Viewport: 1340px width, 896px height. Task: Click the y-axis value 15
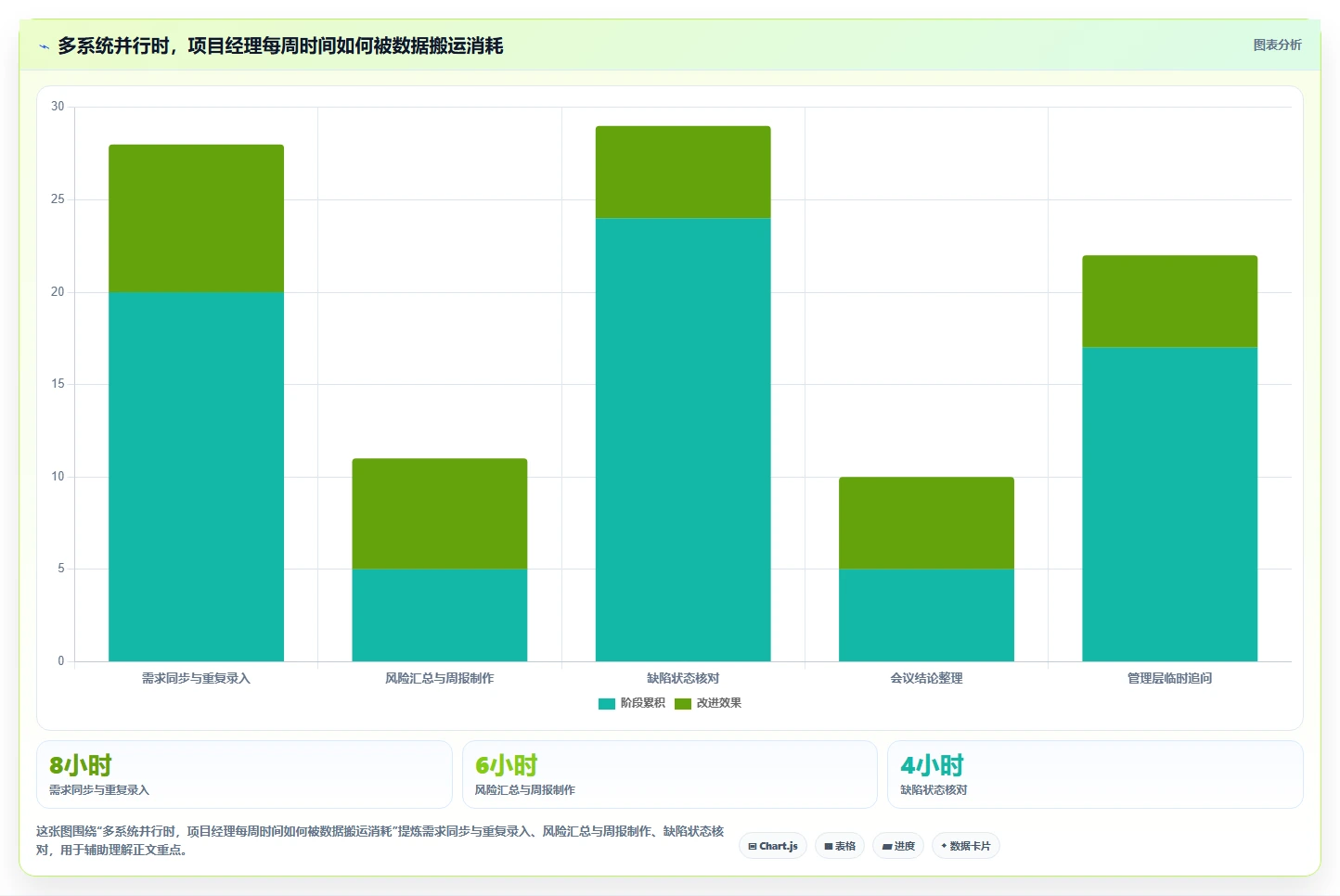pyautogui.click(x=58, y=384)
